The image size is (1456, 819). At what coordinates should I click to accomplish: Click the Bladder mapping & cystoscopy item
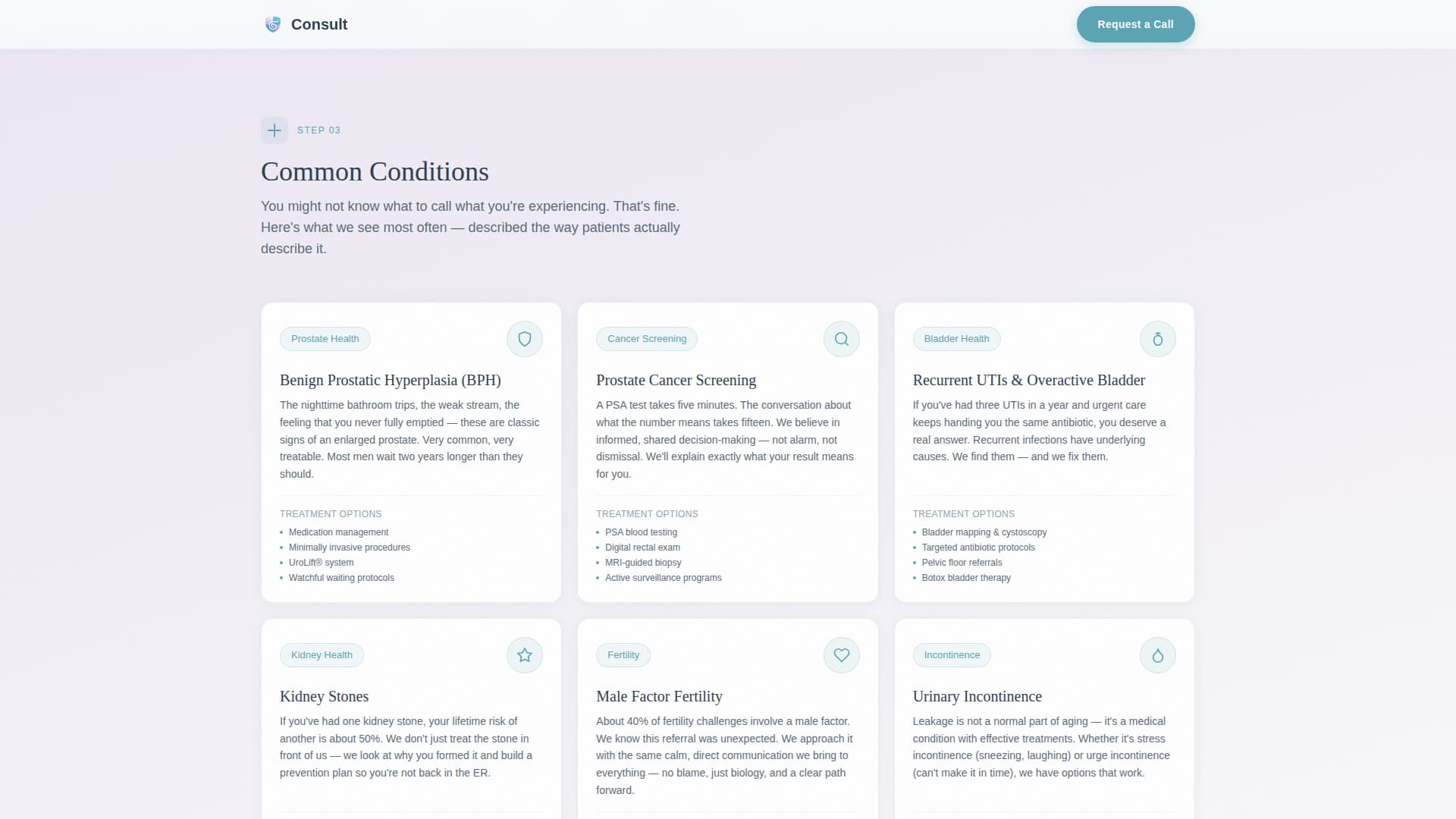click(x=984, y=532)
